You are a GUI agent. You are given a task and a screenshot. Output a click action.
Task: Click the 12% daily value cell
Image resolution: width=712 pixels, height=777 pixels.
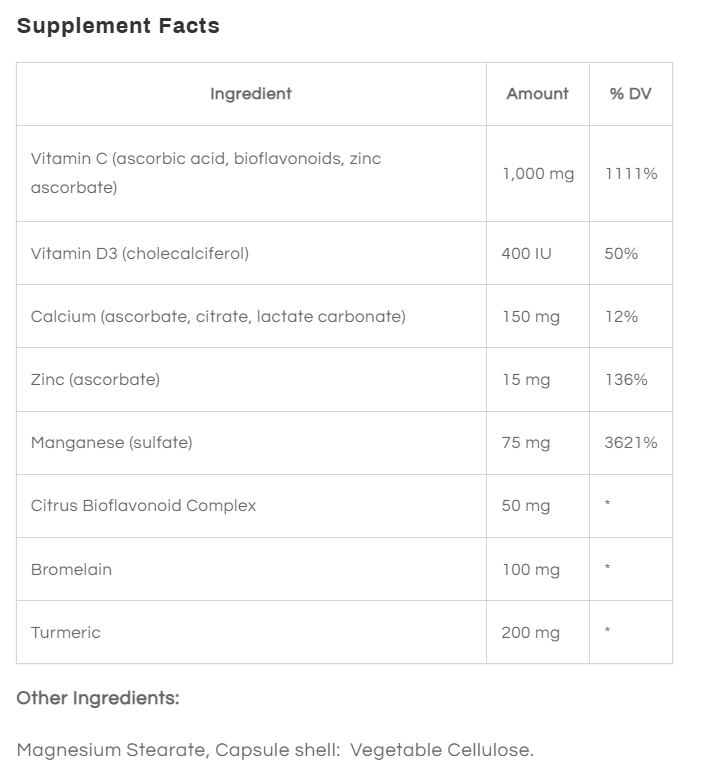621,317
